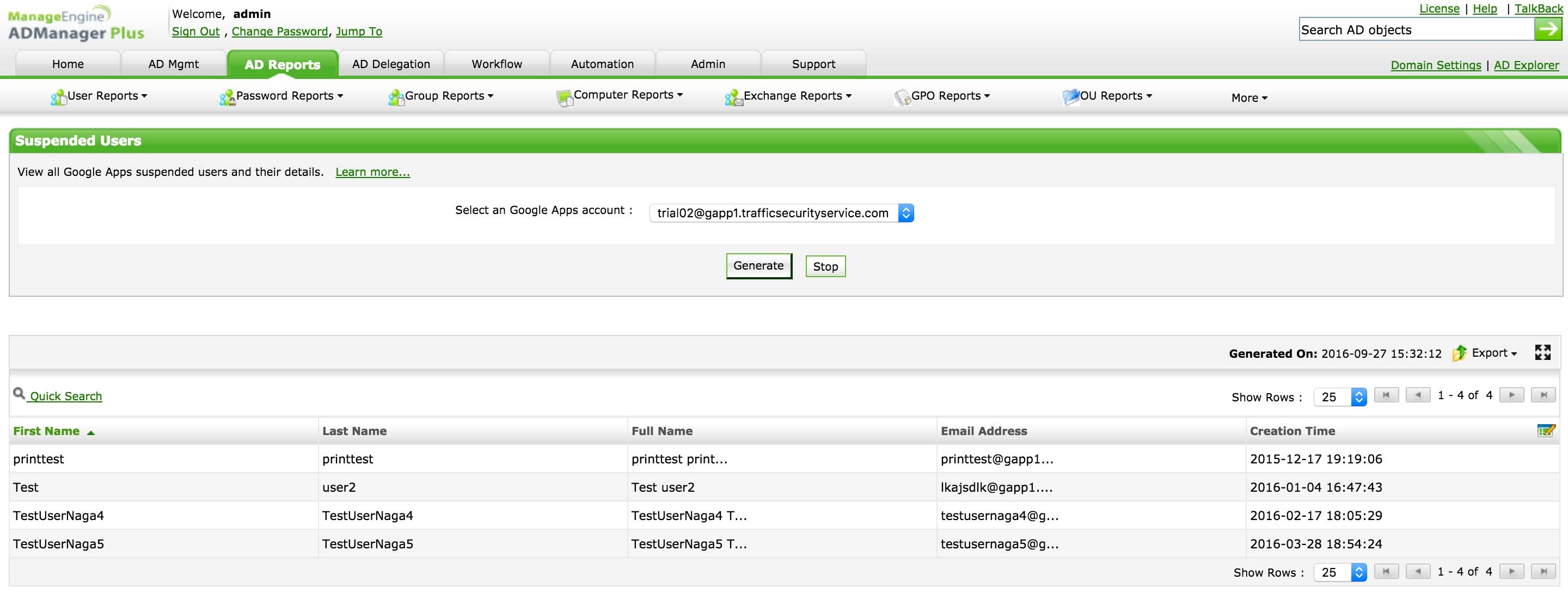Click the Export arrow icon

pos(1460,353)
